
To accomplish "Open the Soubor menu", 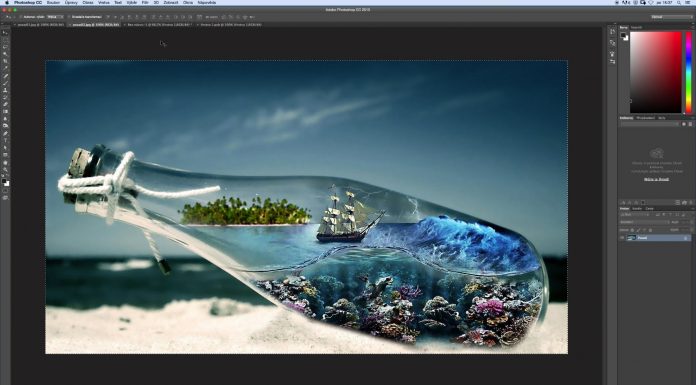I will coord(53,3).
